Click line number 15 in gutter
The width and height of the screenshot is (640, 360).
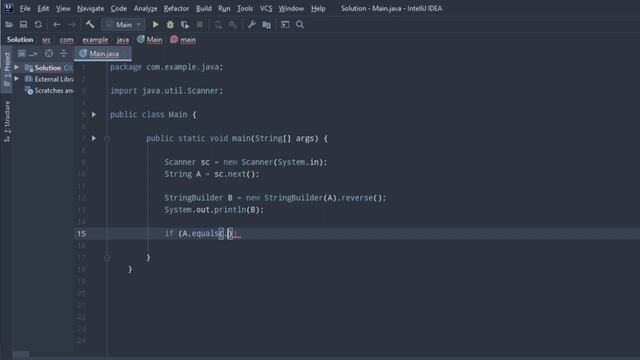coord(81,233)
